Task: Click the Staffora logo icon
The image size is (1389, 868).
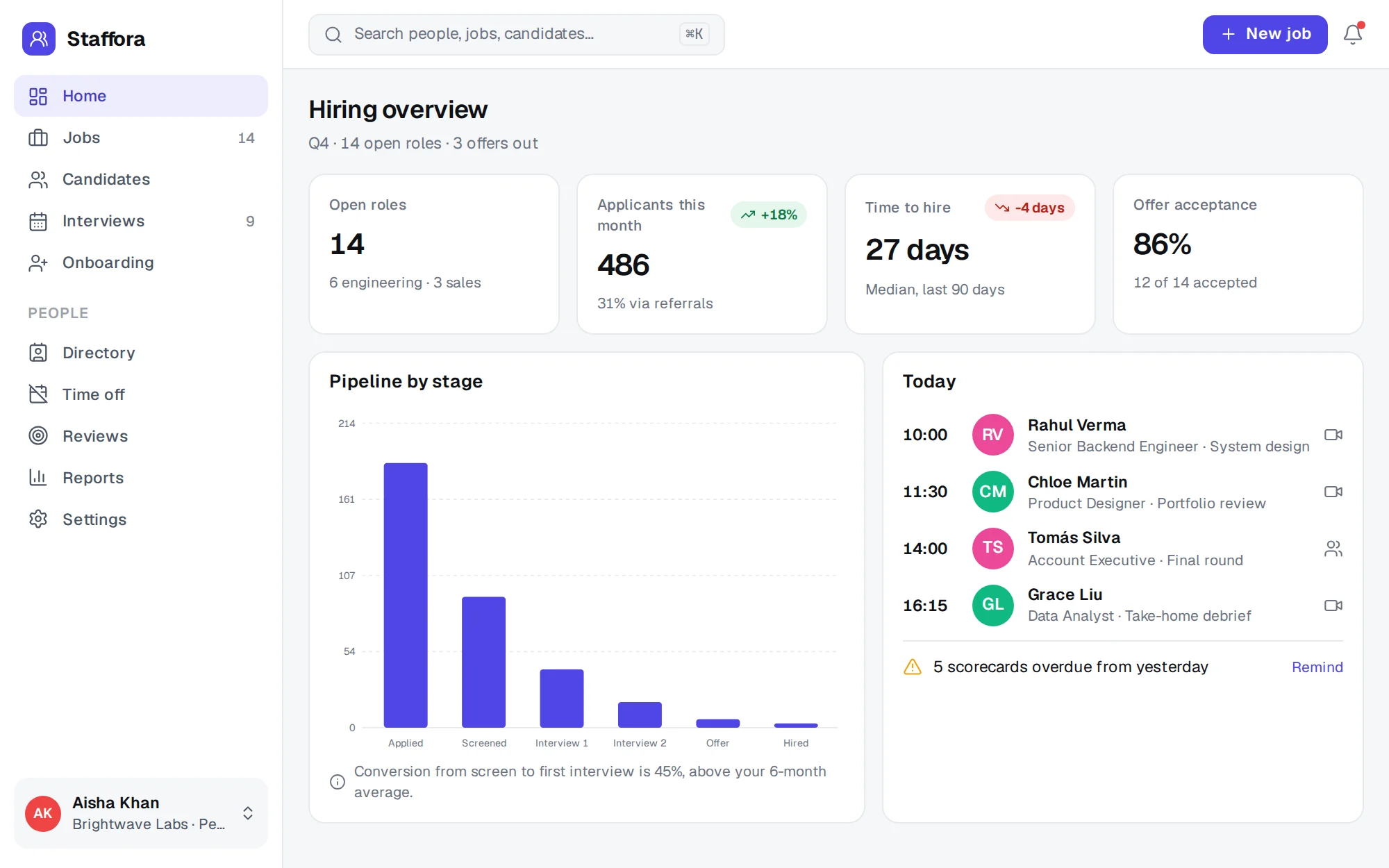Action: (39, 39)
